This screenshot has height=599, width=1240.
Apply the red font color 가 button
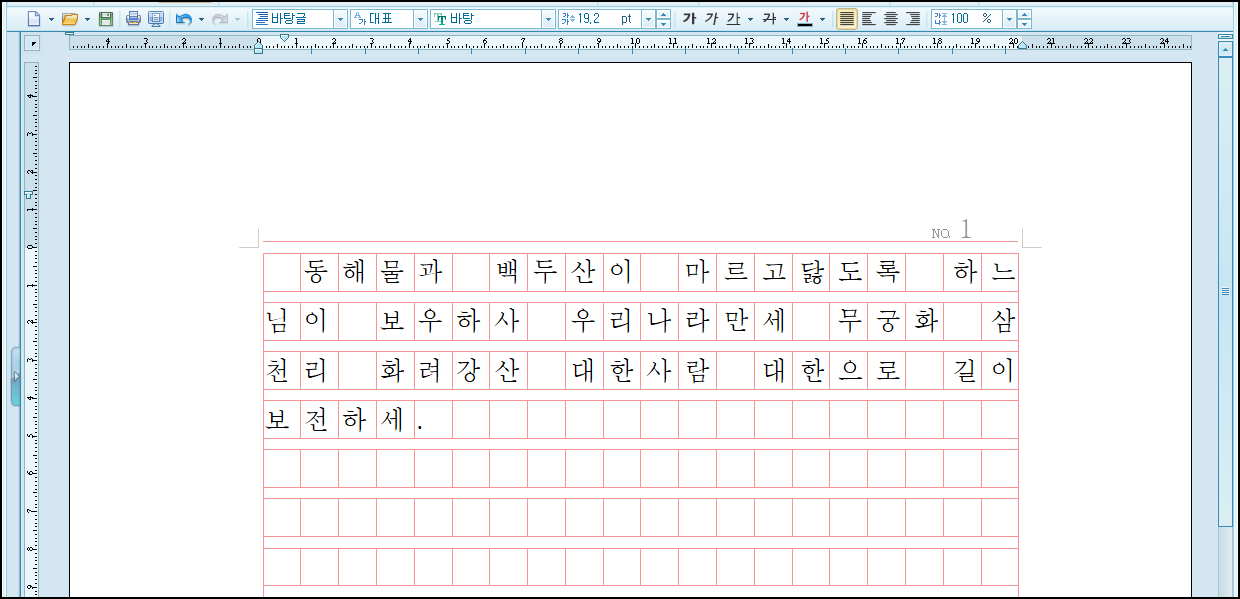tap(805, 19)
